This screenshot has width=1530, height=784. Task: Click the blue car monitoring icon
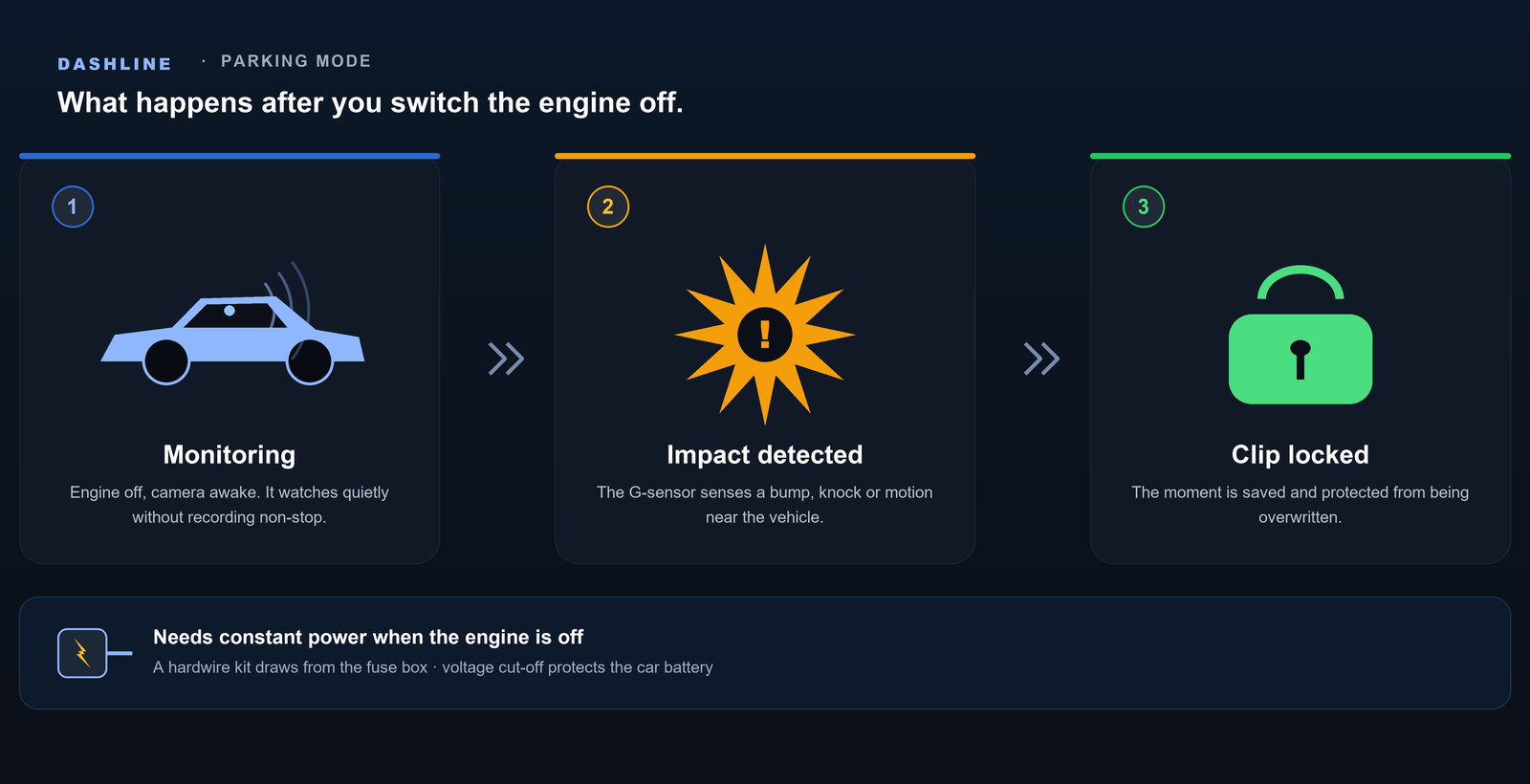232,325
